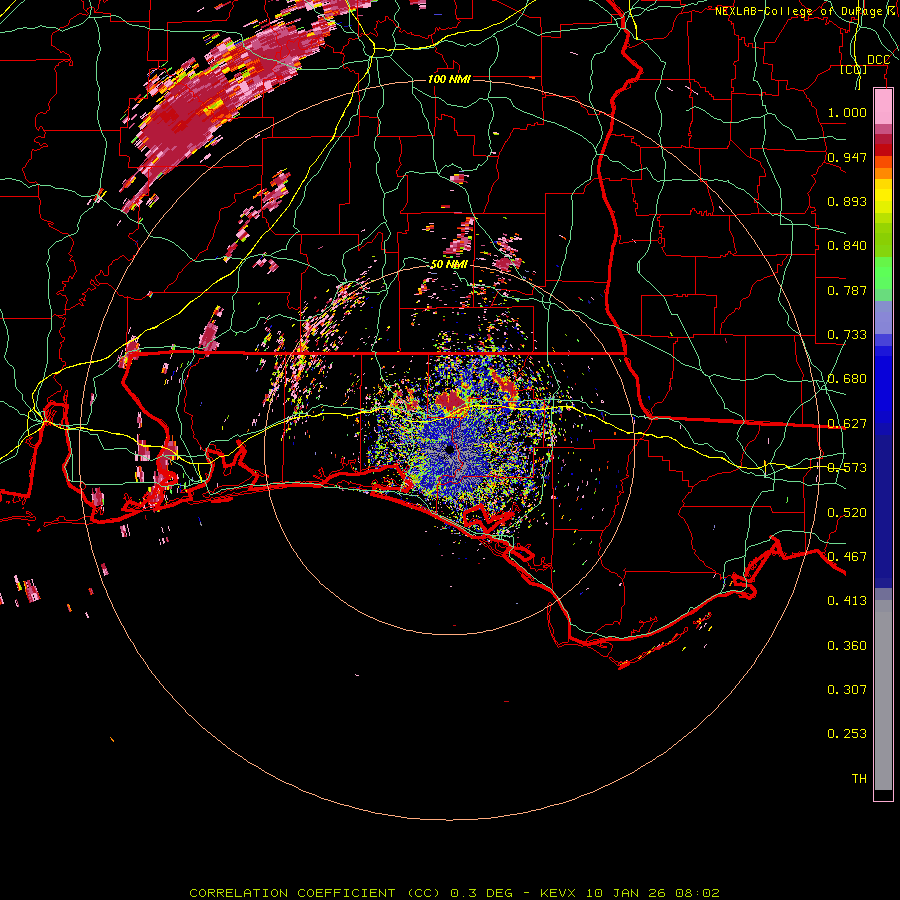Click the 100 NMI range ring label
The height and width of the screenshot is (900, 900).
[x=449, y=79]
